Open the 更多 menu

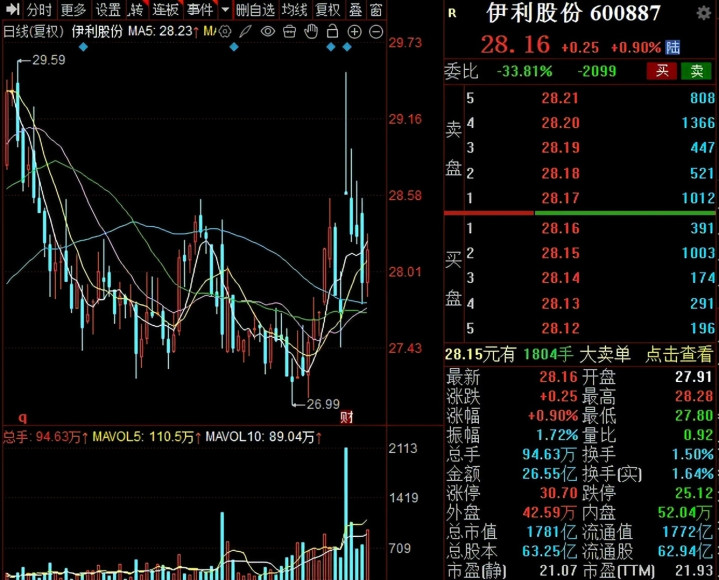tap(73, 9)
